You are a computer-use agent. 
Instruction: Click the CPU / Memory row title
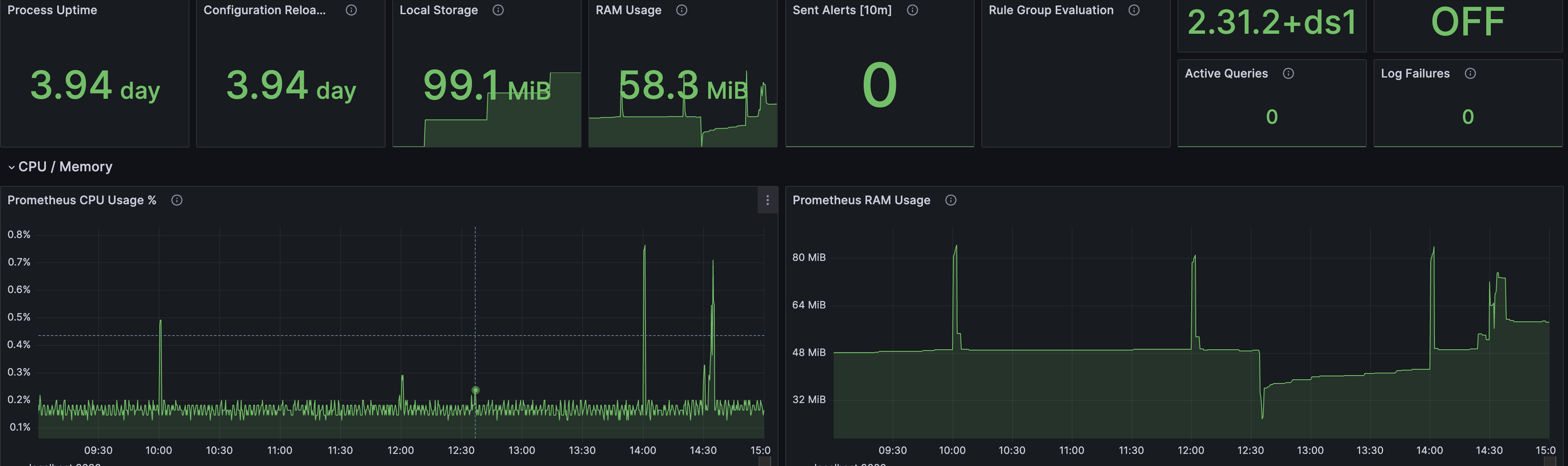pos(65,167)
